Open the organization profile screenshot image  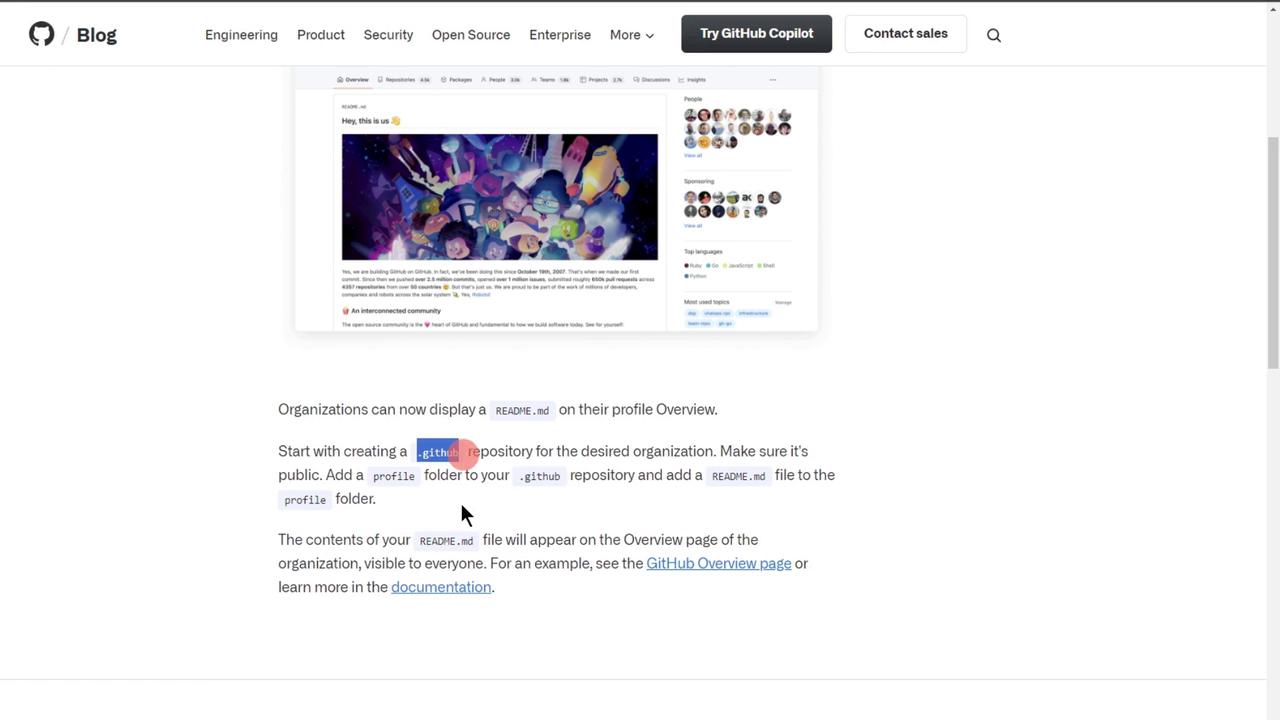(x=556, y=200)
